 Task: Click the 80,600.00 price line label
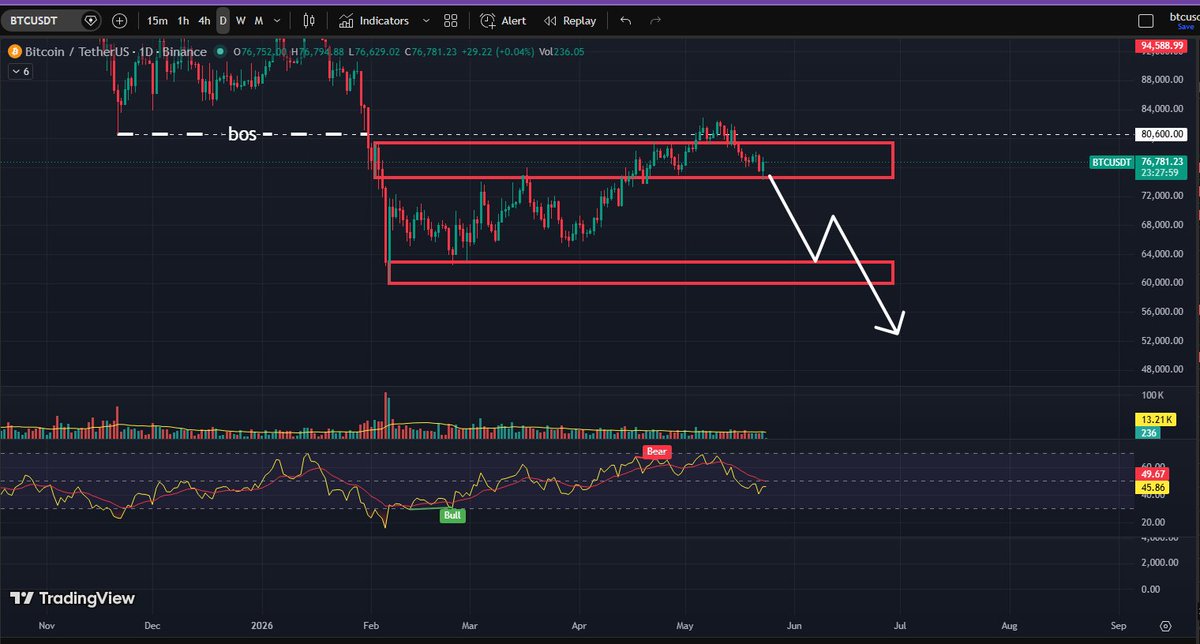1161,134
